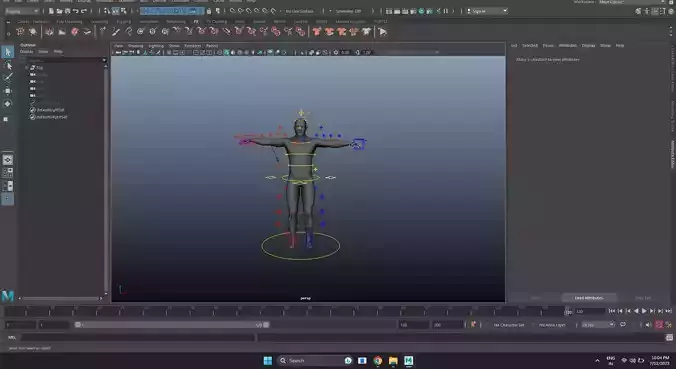Create a new scene file icon

pyautogui.click(x=51, y=11)
